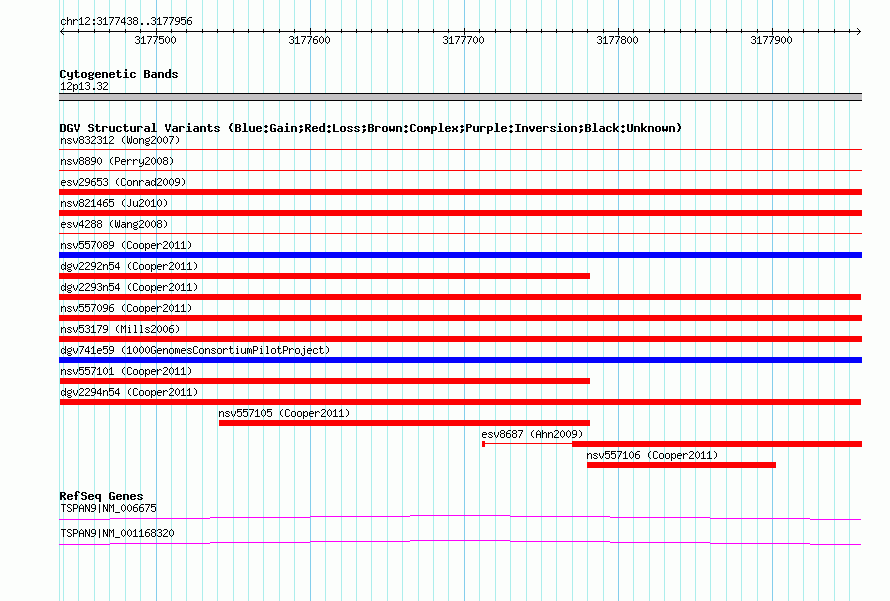
Task: Click the red bar under nsv821465
Action: (460, 213)
